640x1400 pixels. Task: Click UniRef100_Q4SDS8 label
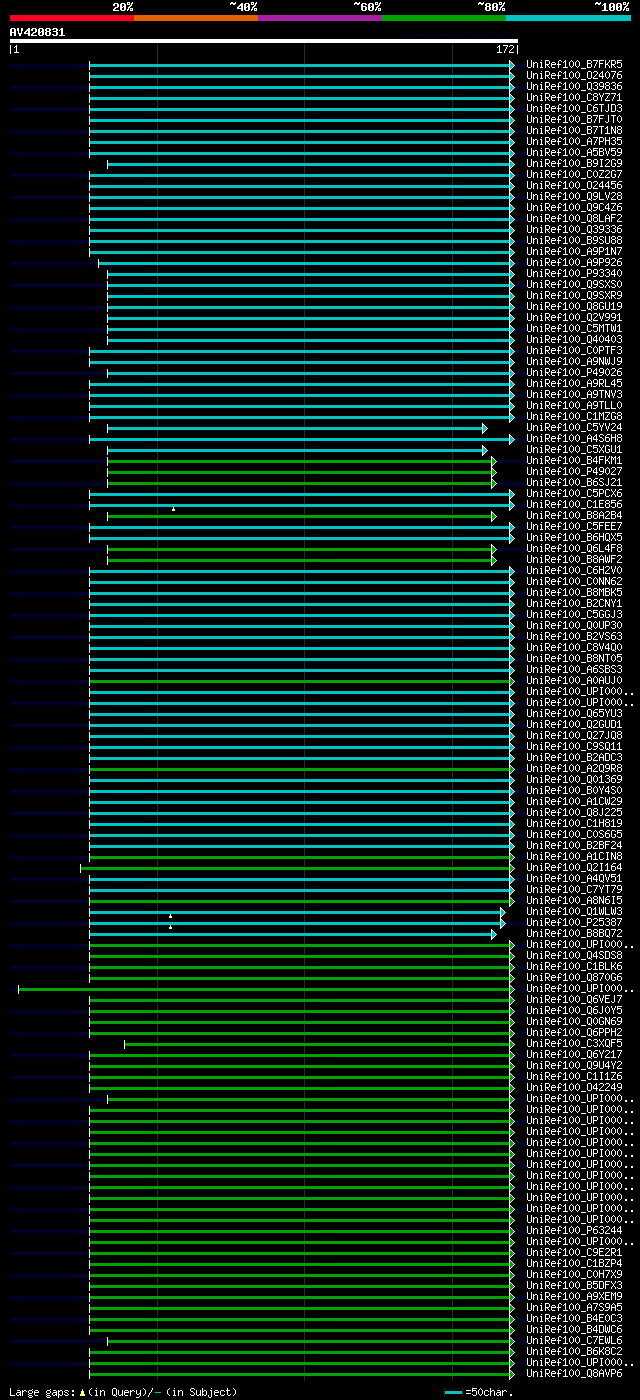(574, 955)
